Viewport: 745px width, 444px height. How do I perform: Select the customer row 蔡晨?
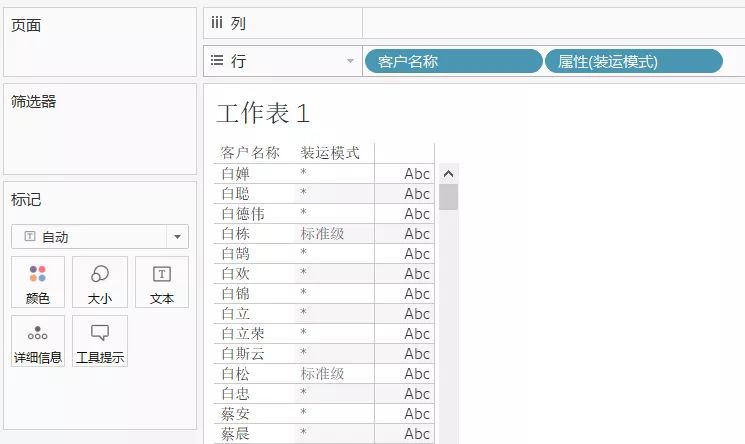pos(236,434)
